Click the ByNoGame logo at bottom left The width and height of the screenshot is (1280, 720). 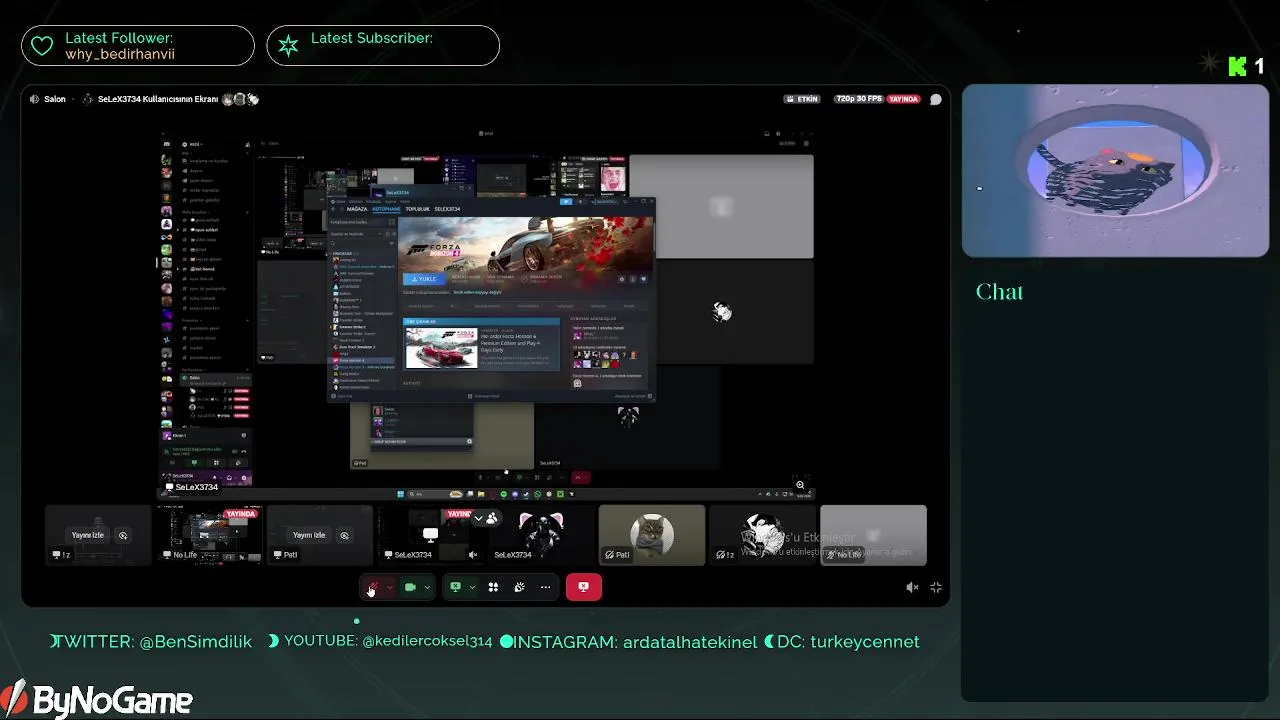tap(97, 699)
